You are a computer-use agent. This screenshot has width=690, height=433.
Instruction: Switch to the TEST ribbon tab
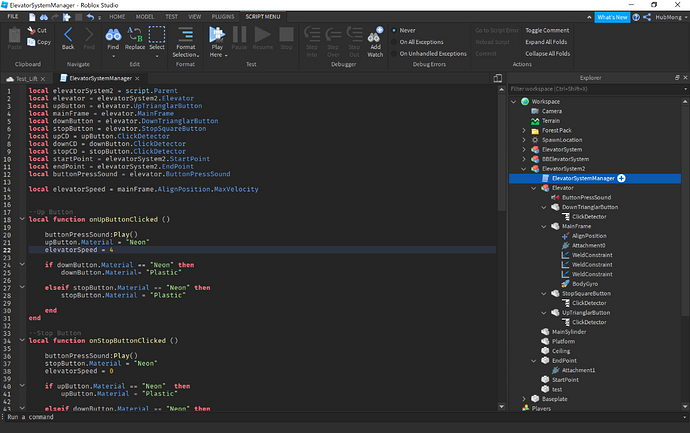[x=172, y=17]
